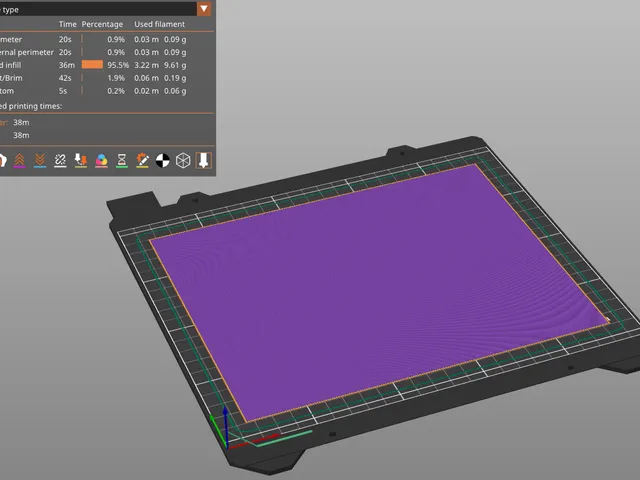Toggle retractions visibility double-up-chevron icon
The image size is (640, 480).
point(19,160)
